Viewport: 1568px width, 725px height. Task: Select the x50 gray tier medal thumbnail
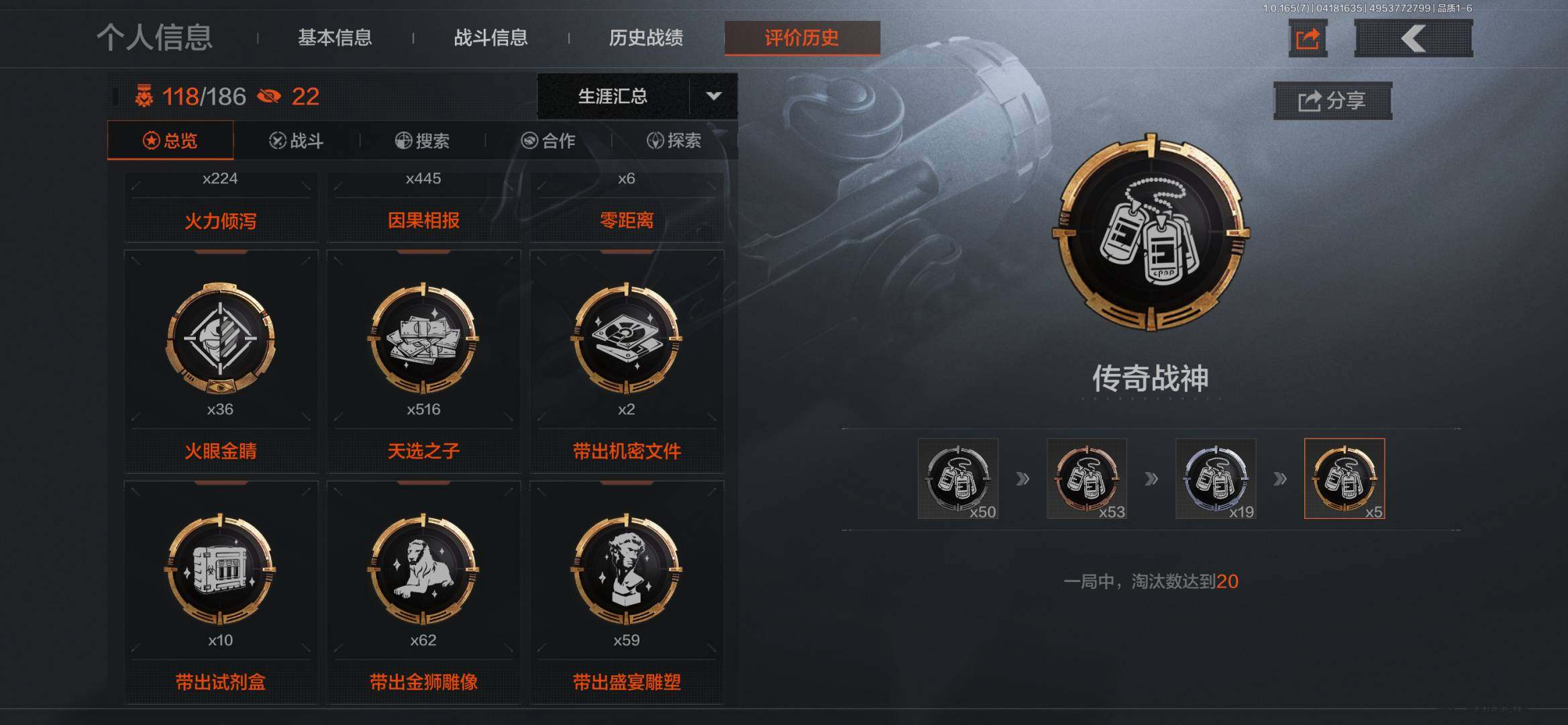958,479
